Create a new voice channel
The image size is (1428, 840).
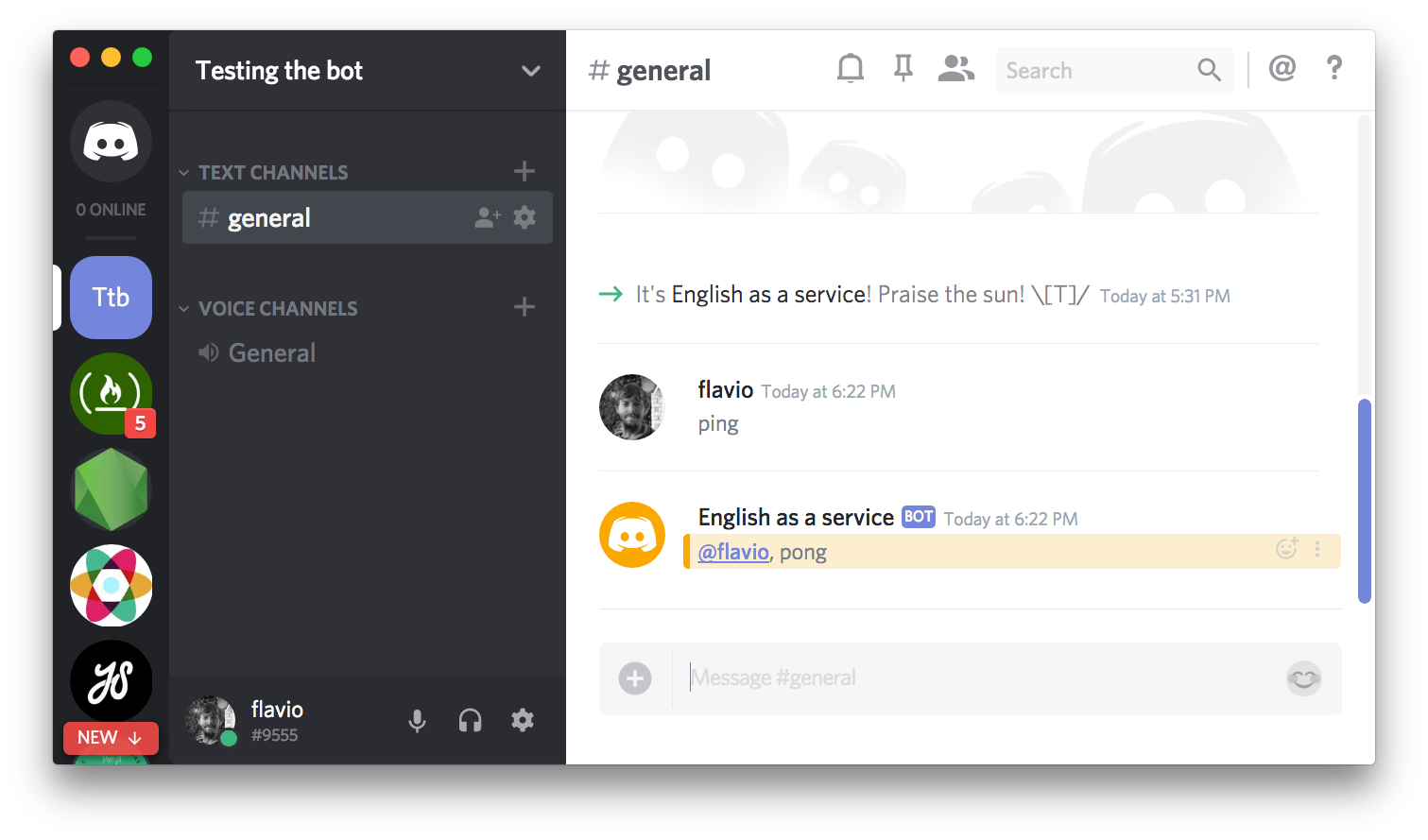tap(525, 307)
